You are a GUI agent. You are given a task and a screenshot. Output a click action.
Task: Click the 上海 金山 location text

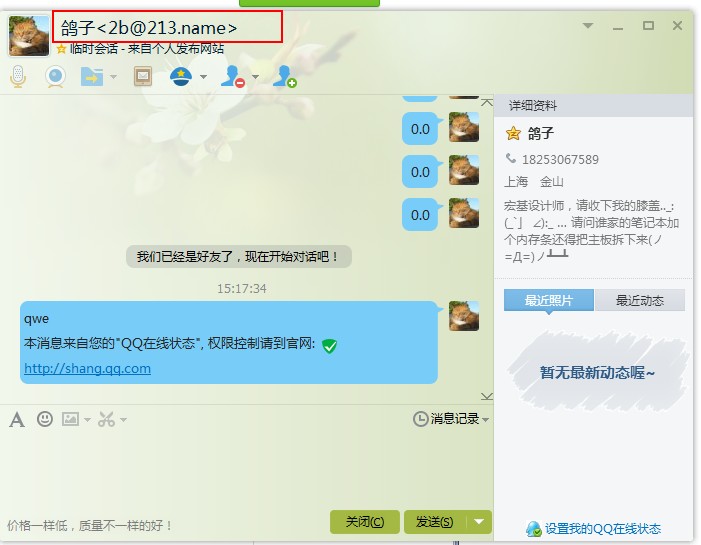pyautogui.click(x=534, y=182)
